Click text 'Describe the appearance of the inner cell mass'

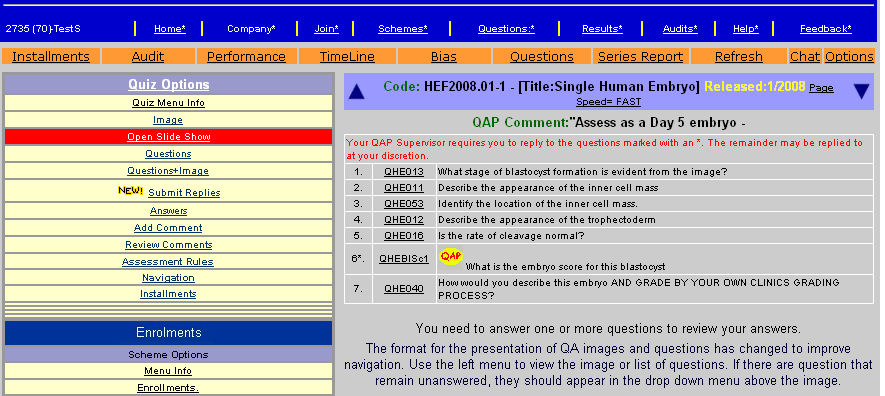point(548,188)
